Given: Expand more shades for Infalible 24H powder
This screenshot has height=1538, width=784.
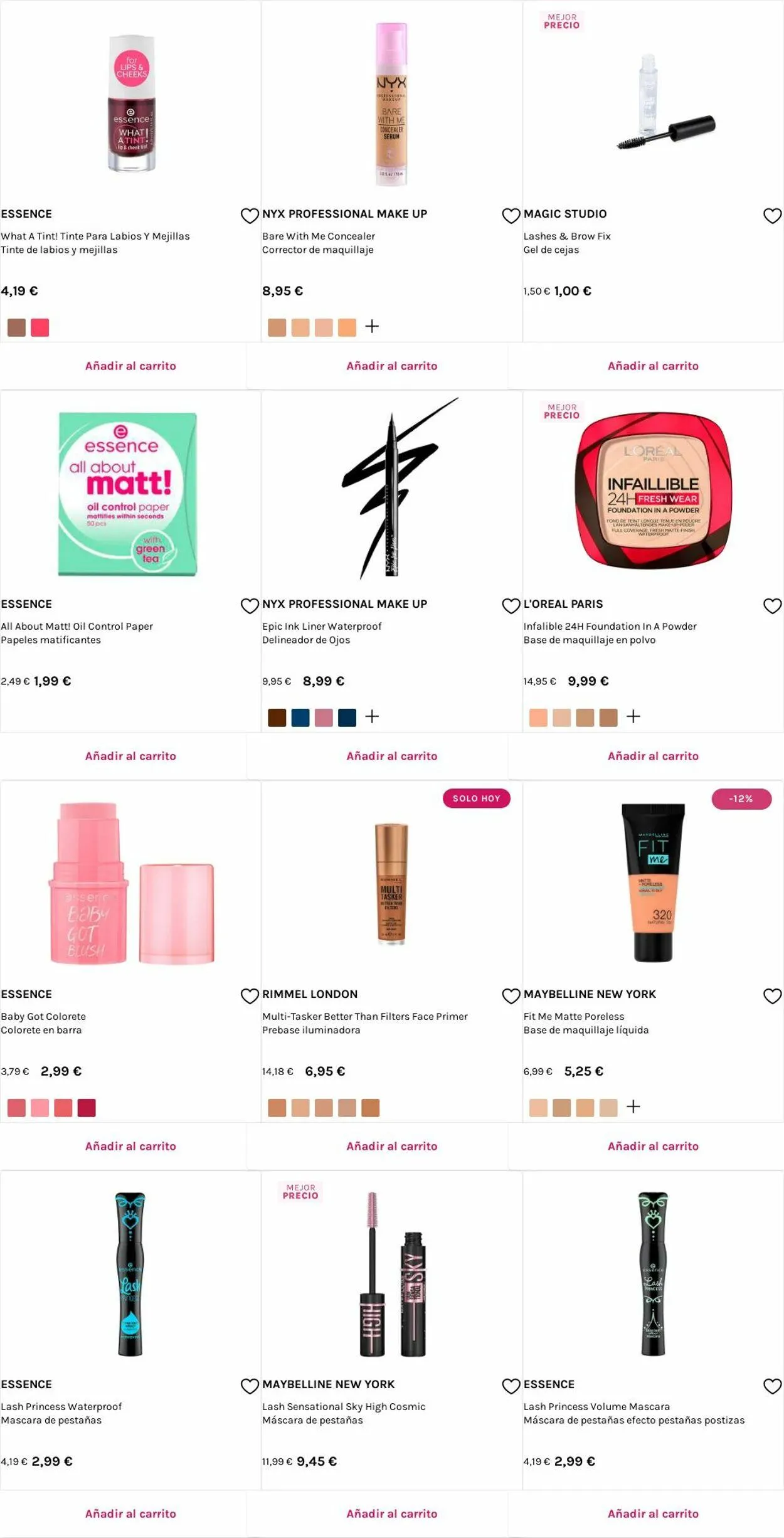Looking at the screenshot, I should click(633, 717).
